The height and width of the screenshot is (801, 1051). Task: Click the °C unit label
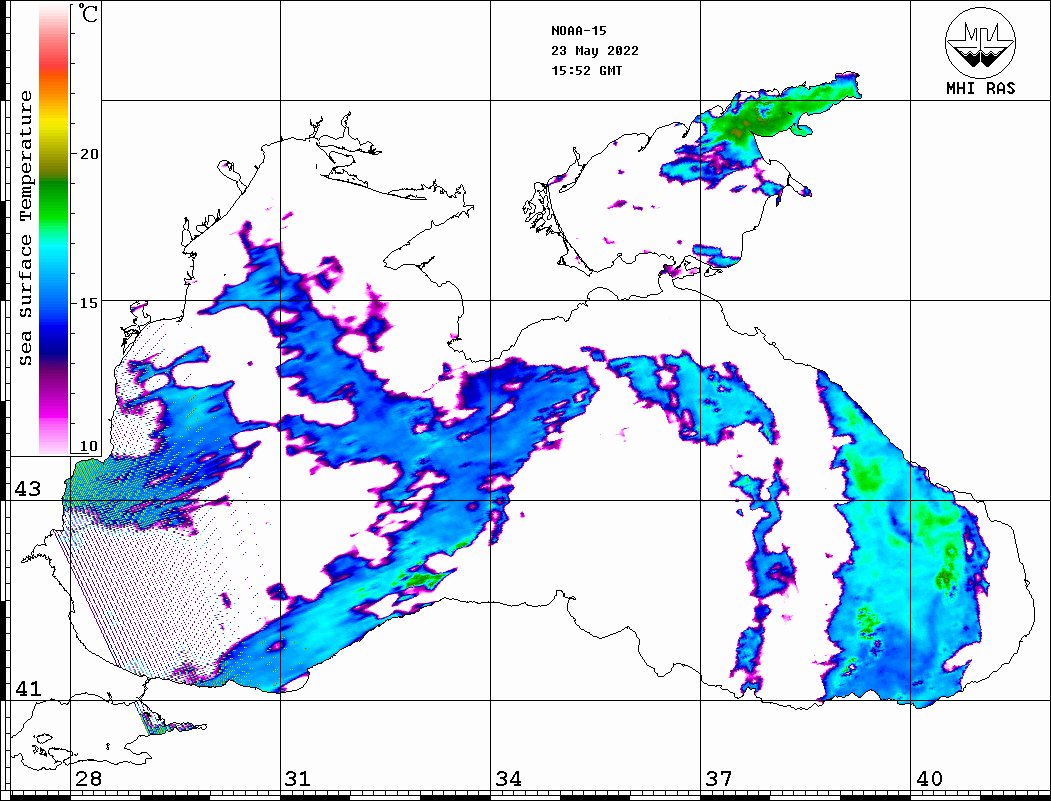coord(87,13)
